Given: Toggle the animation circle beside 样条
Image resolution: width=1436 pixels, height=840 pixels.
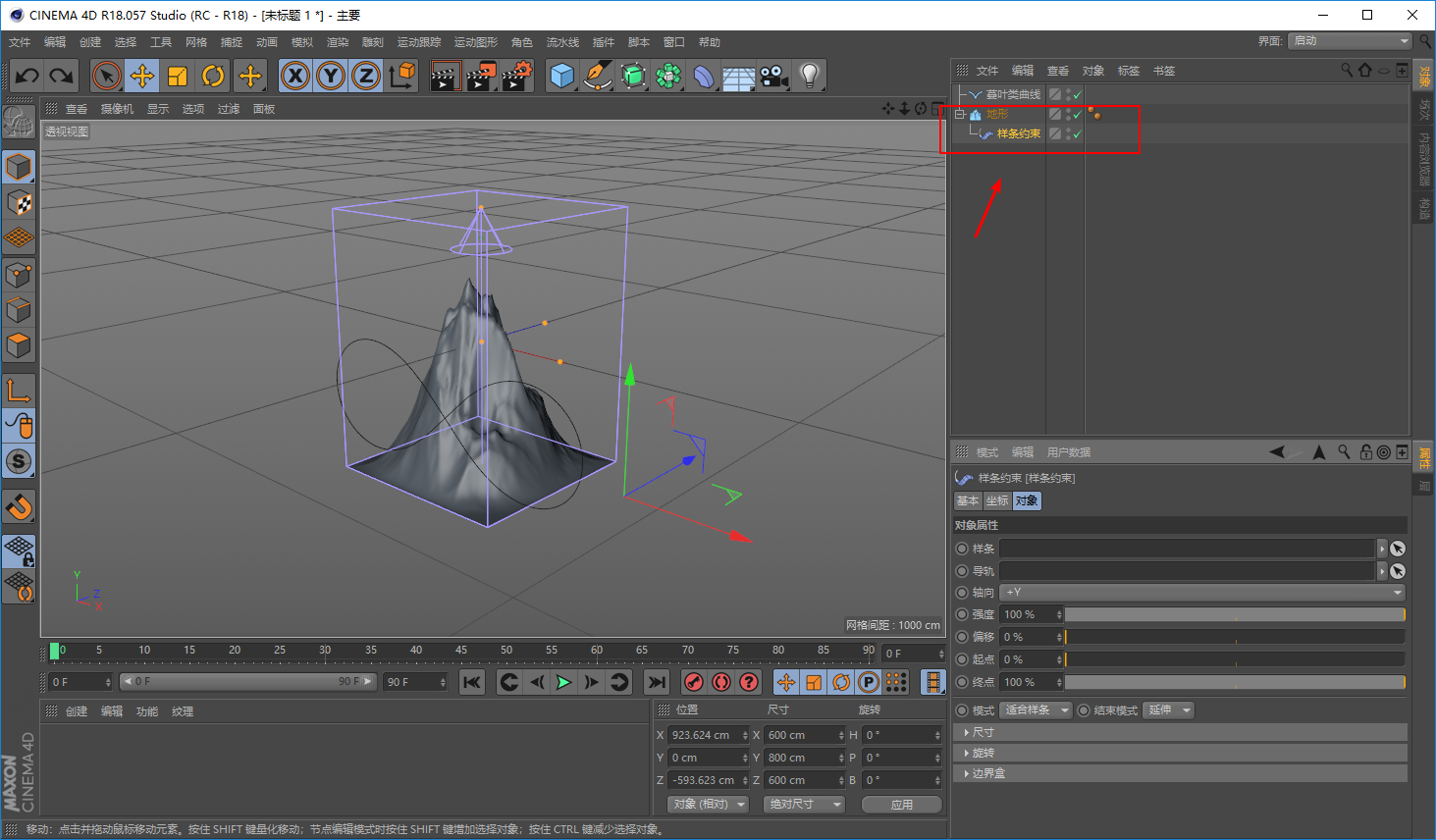Looking at the screenshot, I should (x=962, y=549).
